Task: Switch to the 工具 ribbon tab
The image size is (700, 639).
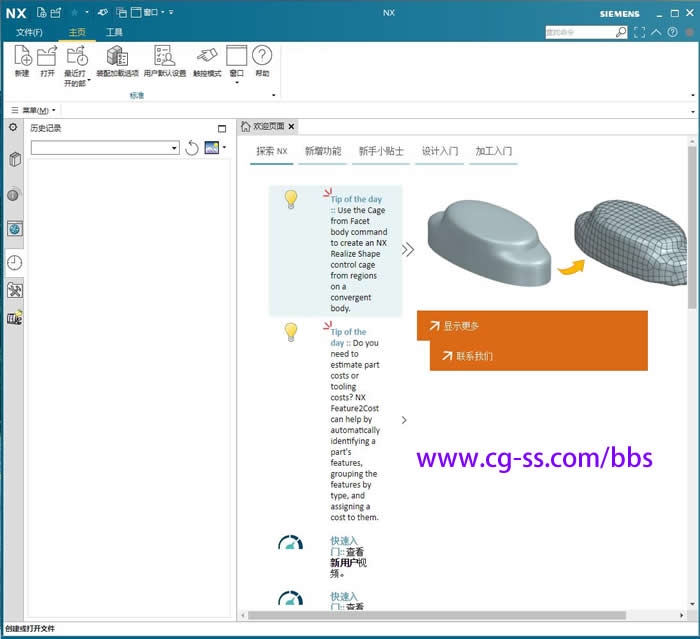Action: point(115,32)
